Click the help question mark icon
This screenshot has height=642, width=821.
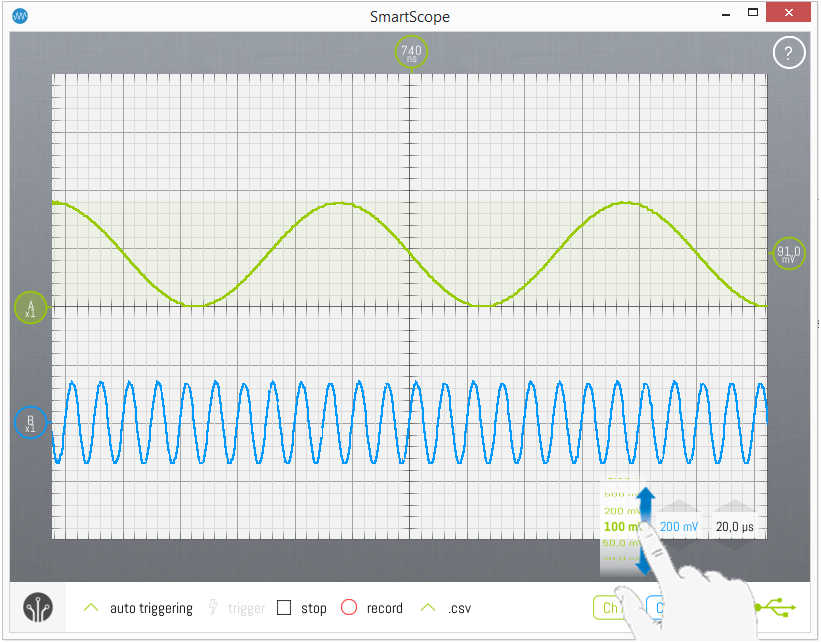pos(788,53)
